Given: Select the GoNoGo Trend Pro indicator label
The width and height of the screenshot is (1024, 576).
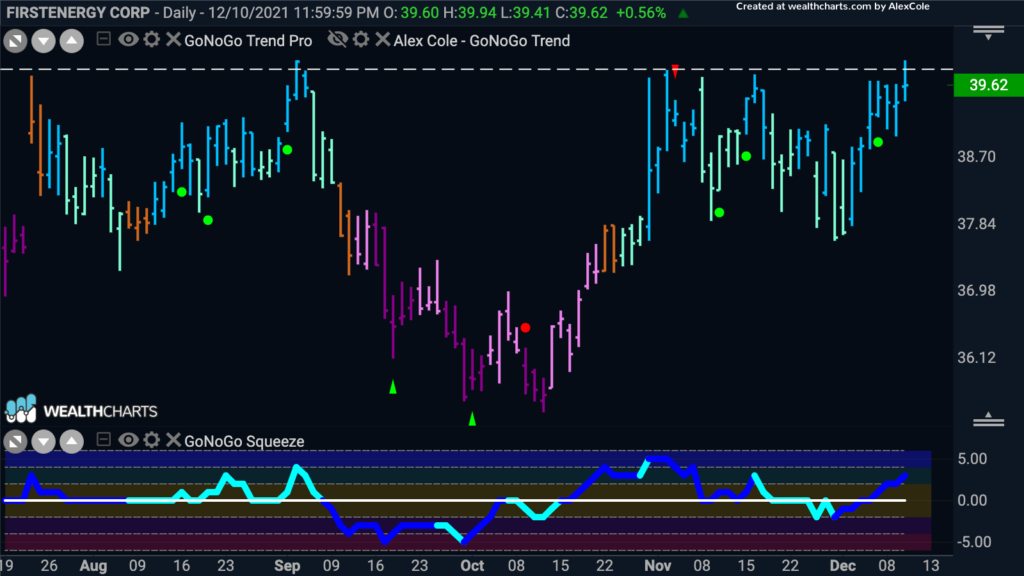Looking at the screenshot, I should click(248, 40).
